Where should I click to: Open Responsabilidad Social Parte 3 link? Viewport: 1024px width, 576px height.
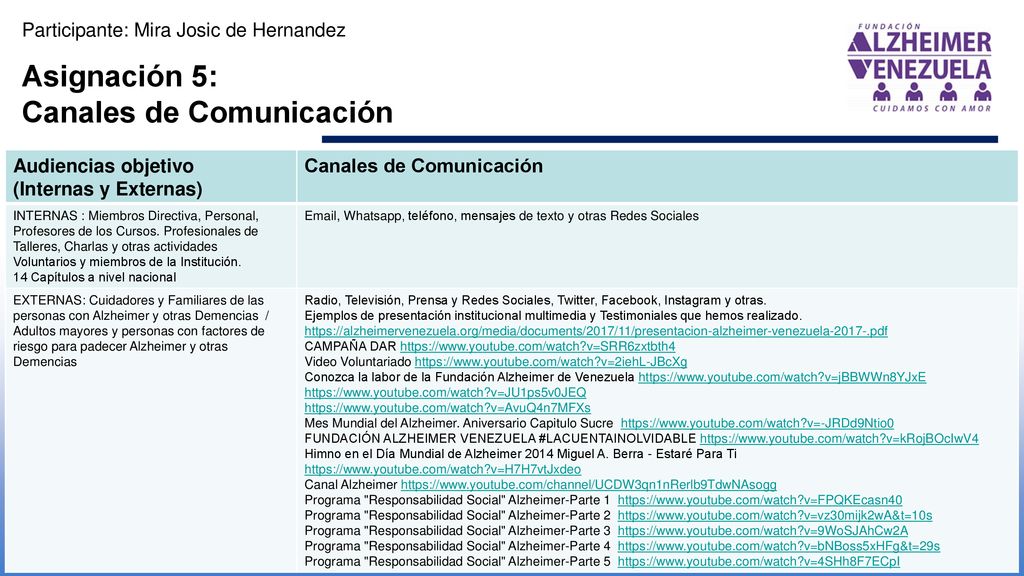(762, 531)
